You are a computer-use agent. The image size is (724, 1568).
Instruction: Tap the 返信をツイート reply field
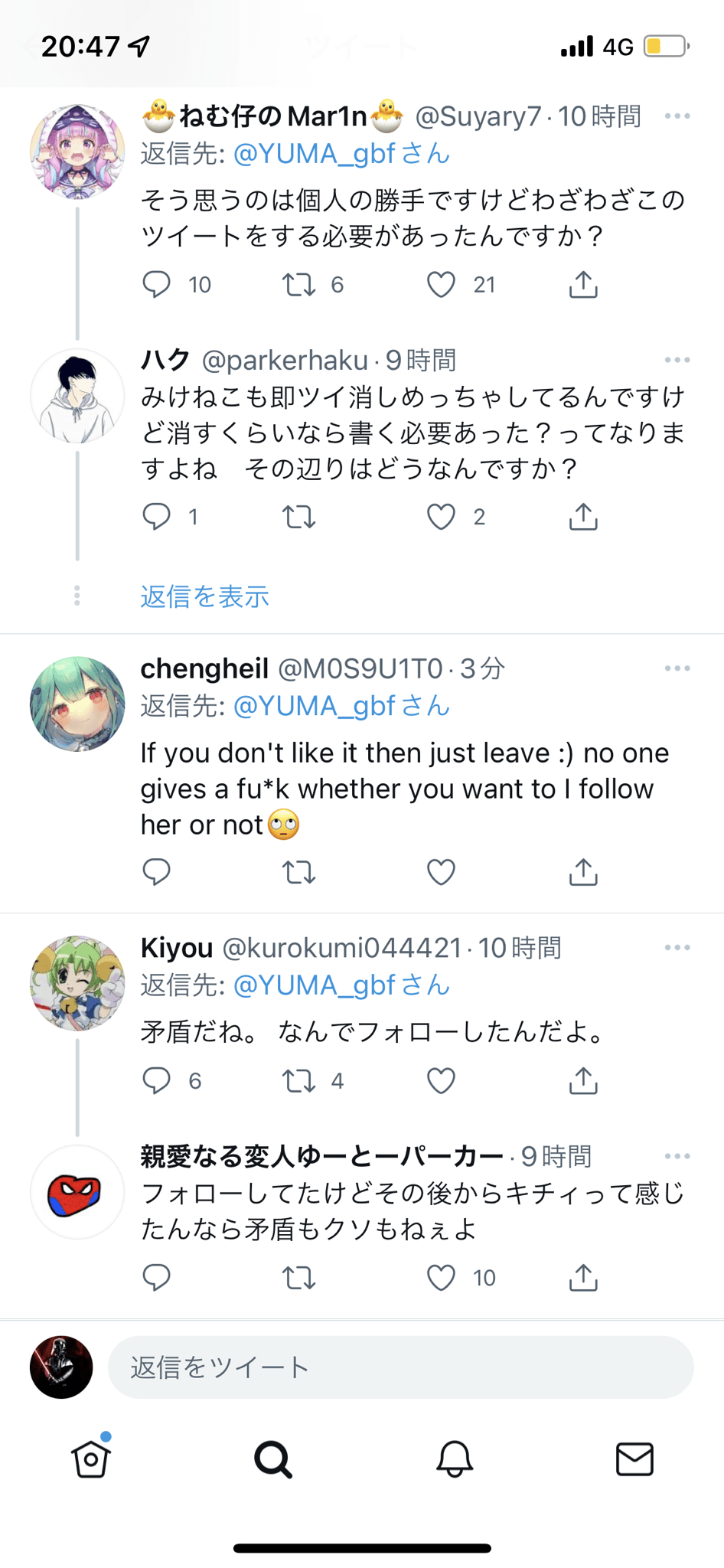pyautogui.click(x=400, y=1367)
